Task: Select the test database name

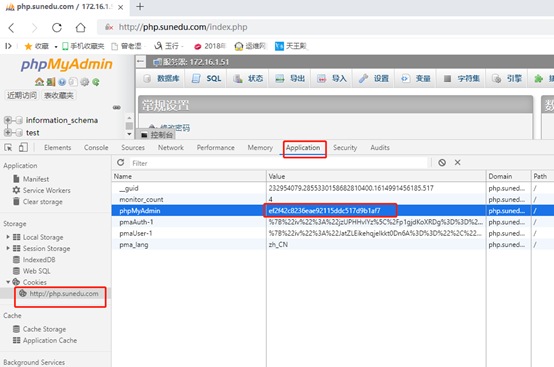Action: (33, 133)
